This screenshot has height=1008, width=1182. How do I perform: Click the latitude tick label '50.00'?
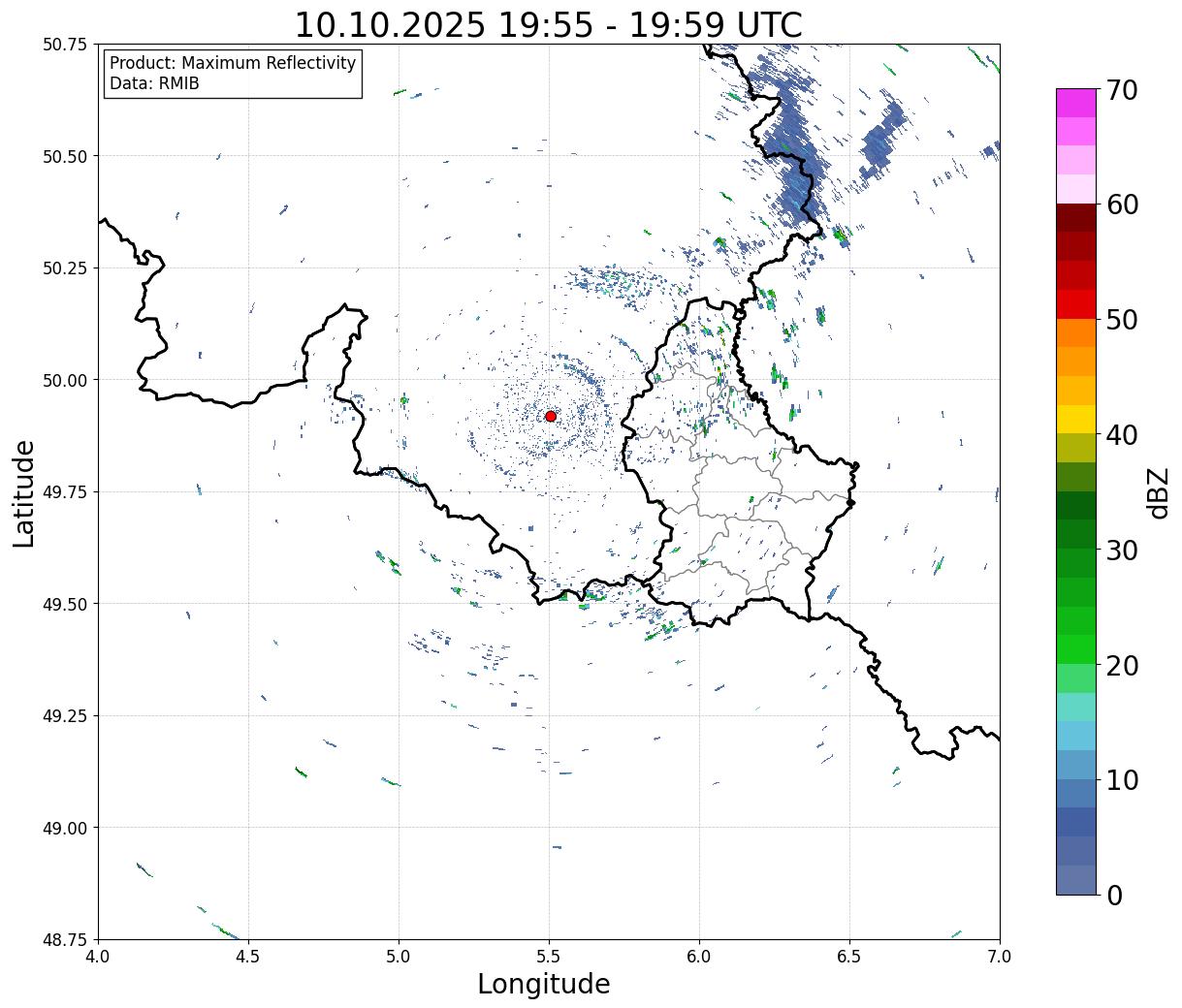point(65,380)
